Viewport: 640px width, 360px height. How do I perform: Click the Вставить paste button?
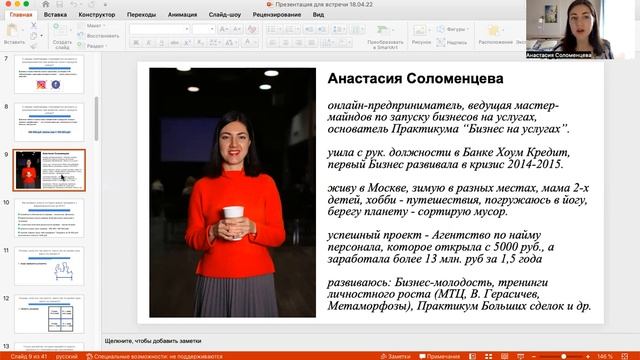[14, 34]
